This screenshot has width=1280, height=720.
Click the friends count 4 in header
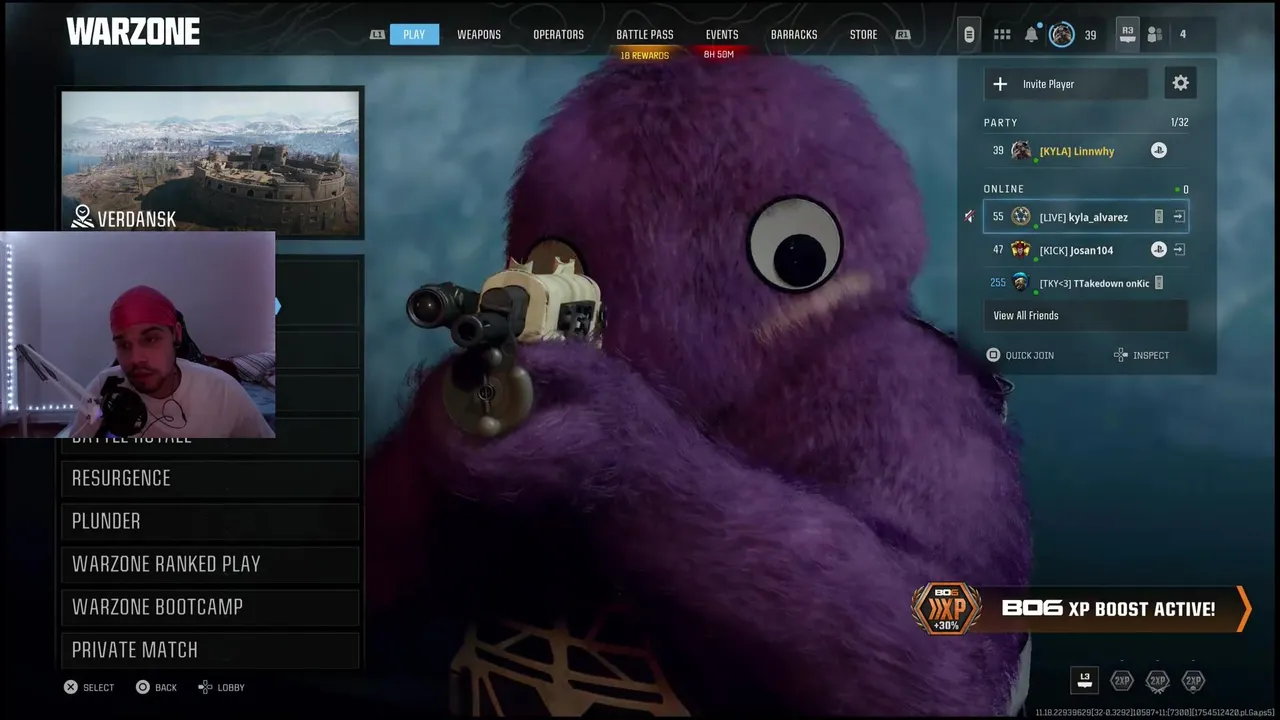click(x=1183, y=34)
